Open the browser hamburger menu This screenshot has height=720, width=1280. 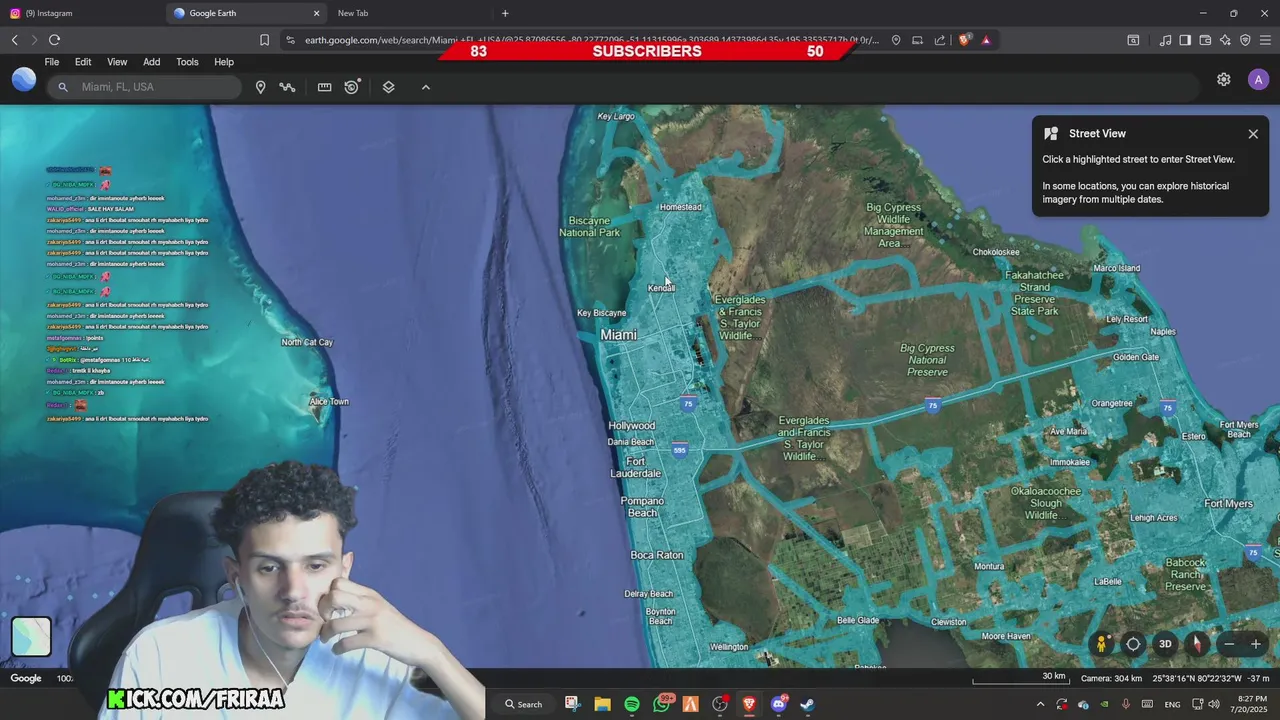pos(1265,40)
